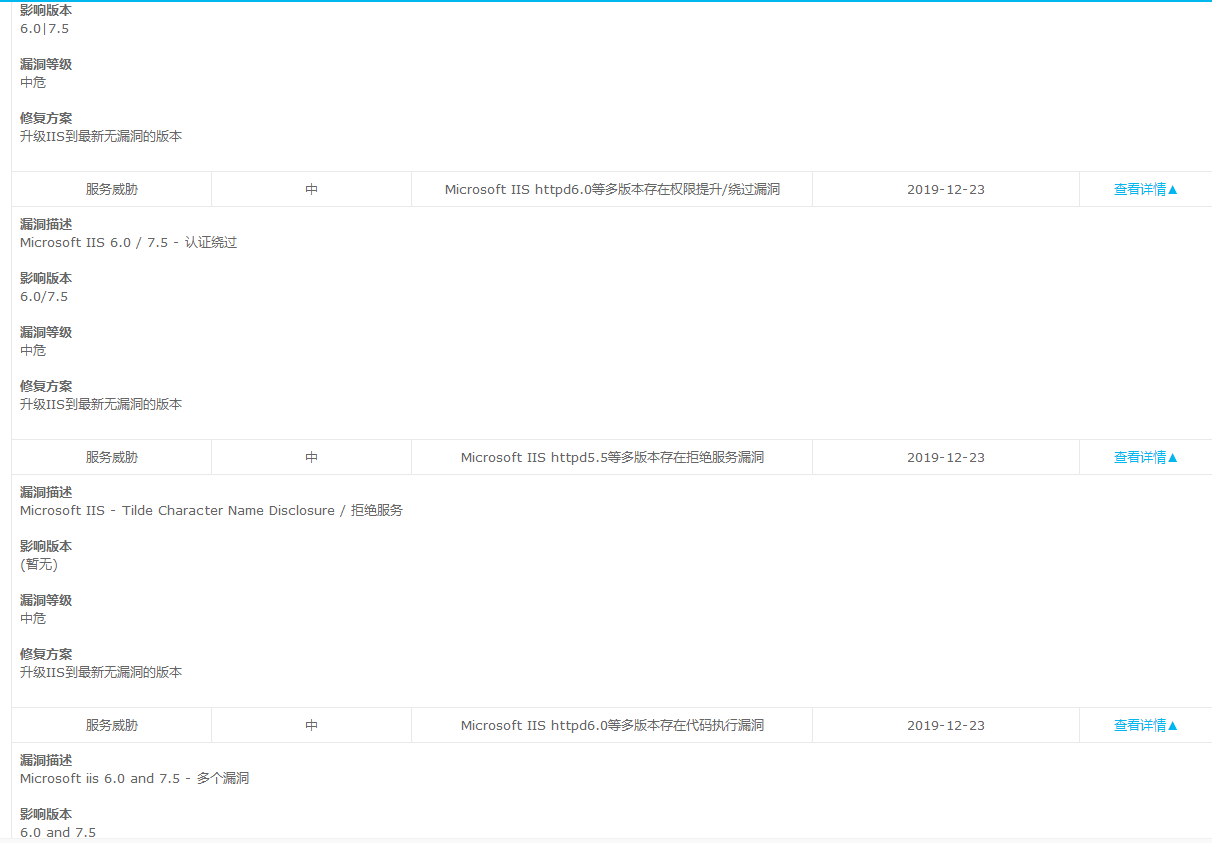Click 修复方案 text under Tilde Character section
This screenshot has height=843, width=1212.
(x=101, y=672)
